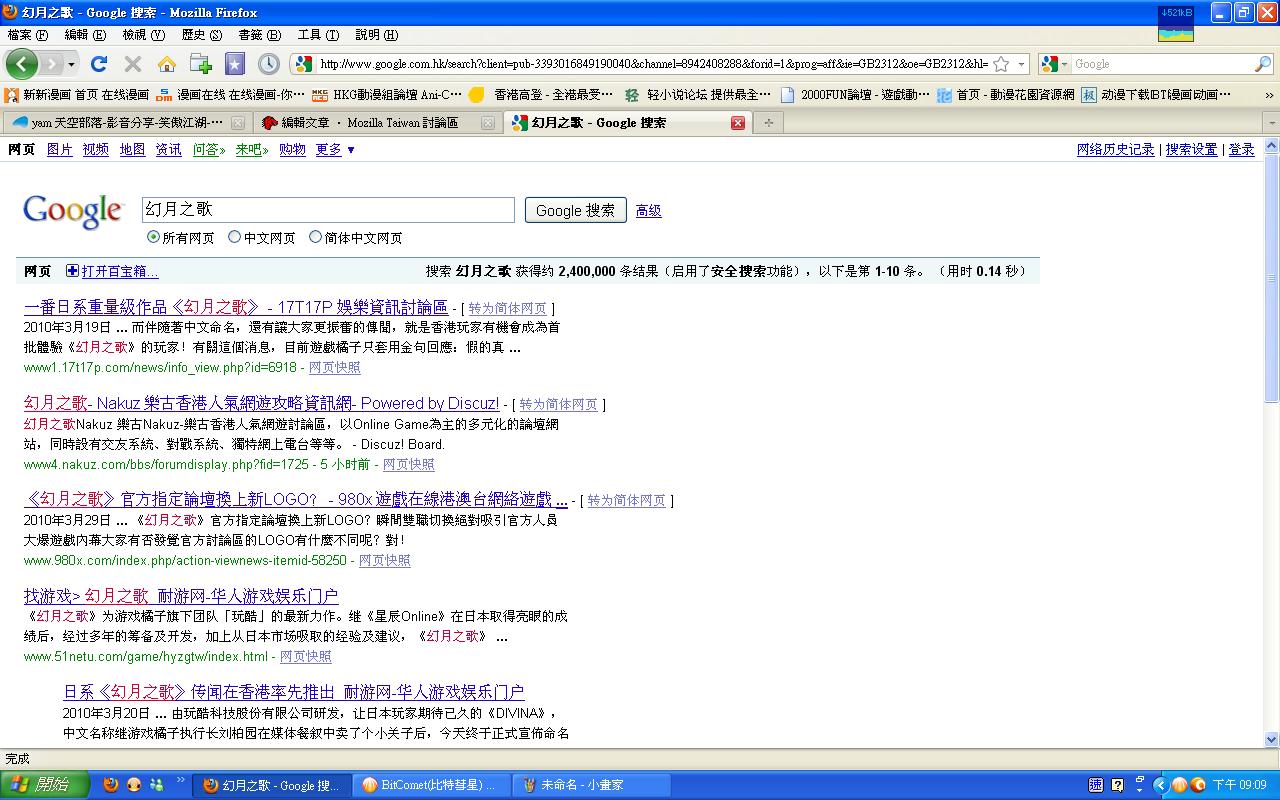The width and height of the screenshot is (1280, 800).
Task: Select the 简体中文网页 radio button
Action: (x=315, y=237)
